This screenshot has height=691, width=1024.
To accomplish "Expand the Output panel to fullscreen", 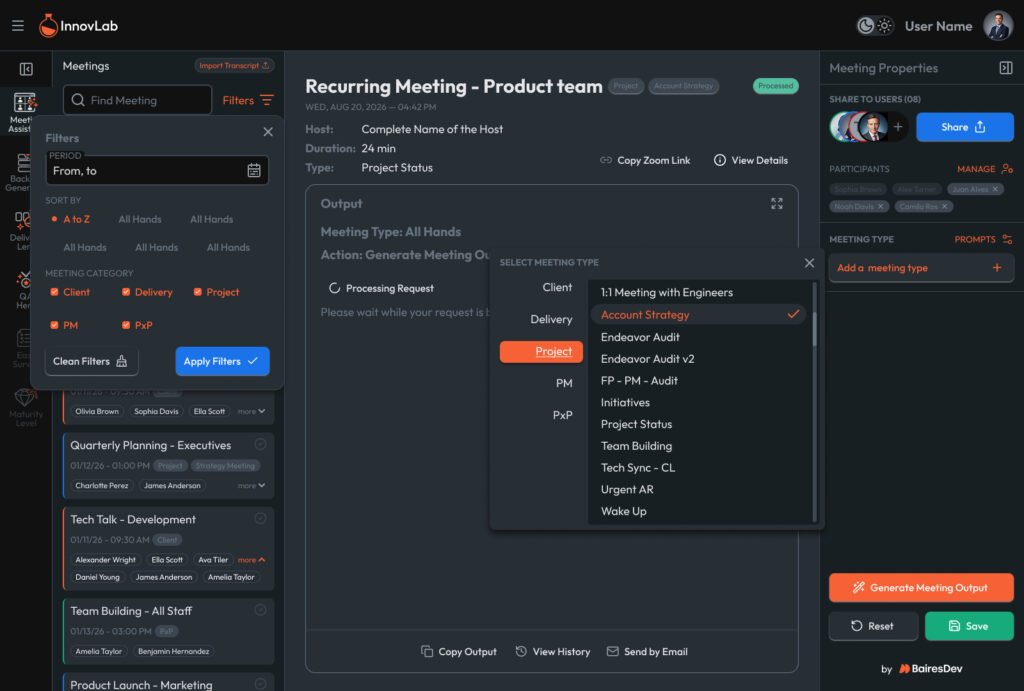I will (x=776, y=204).
